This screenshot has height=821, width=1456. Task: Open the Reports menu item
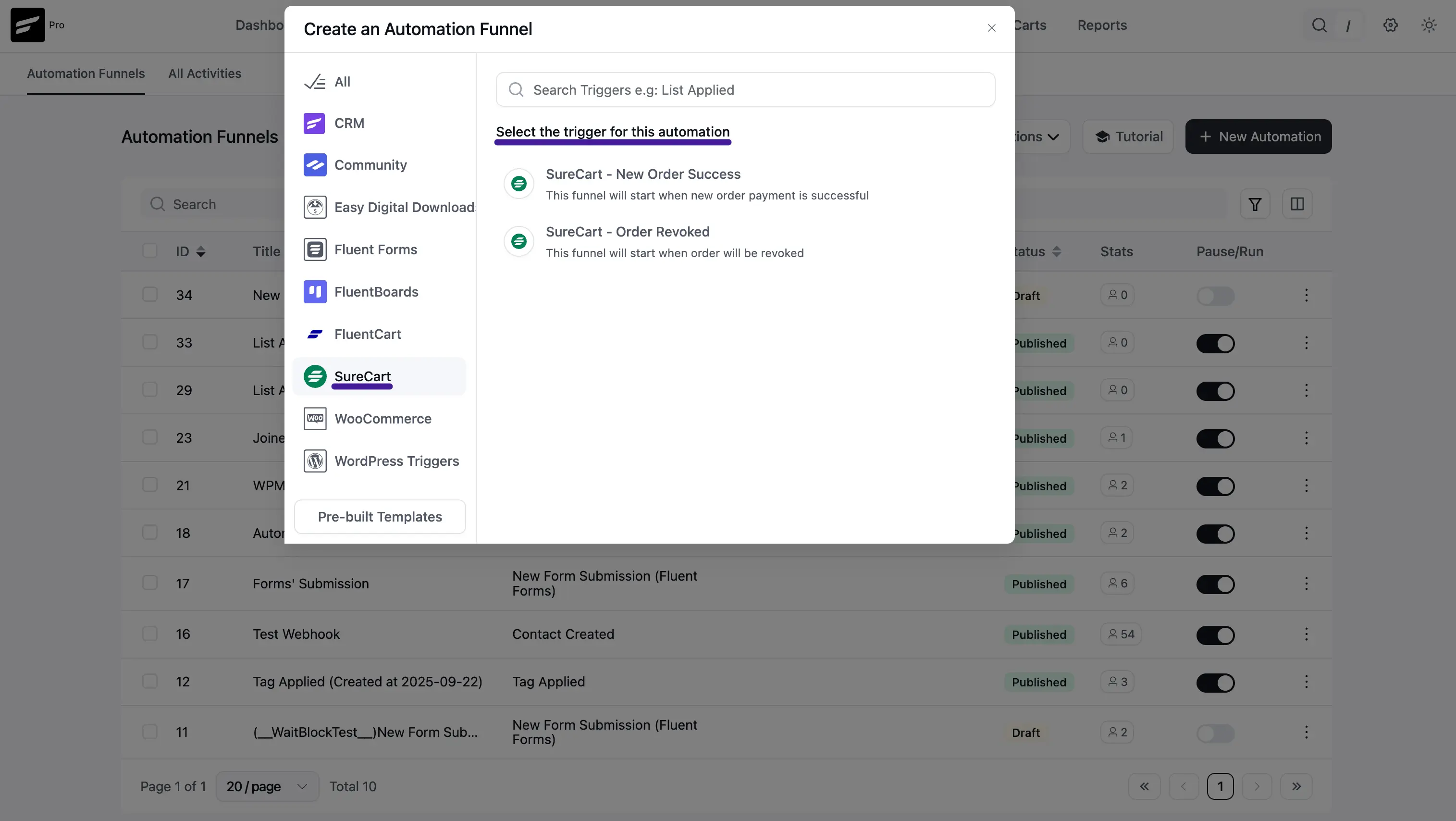[1102, 25]
